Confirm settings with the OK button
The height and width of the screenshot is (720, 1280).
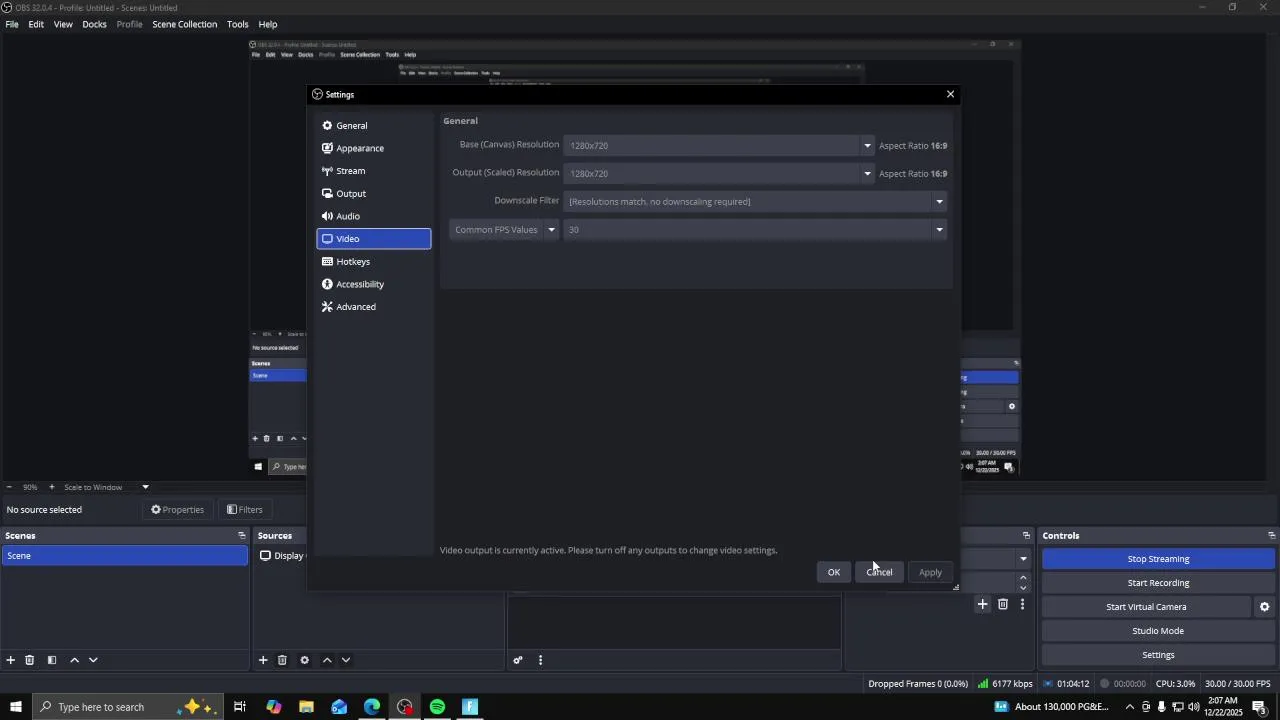tap(834, 572)
